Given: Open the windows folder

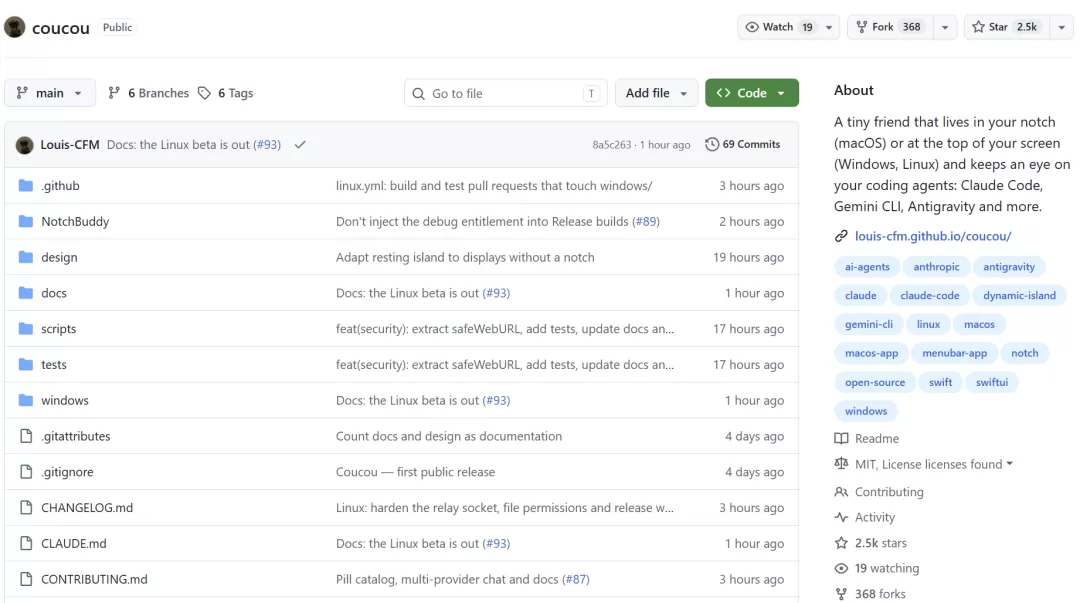Looking at the screenshot, I should (65, 400).
